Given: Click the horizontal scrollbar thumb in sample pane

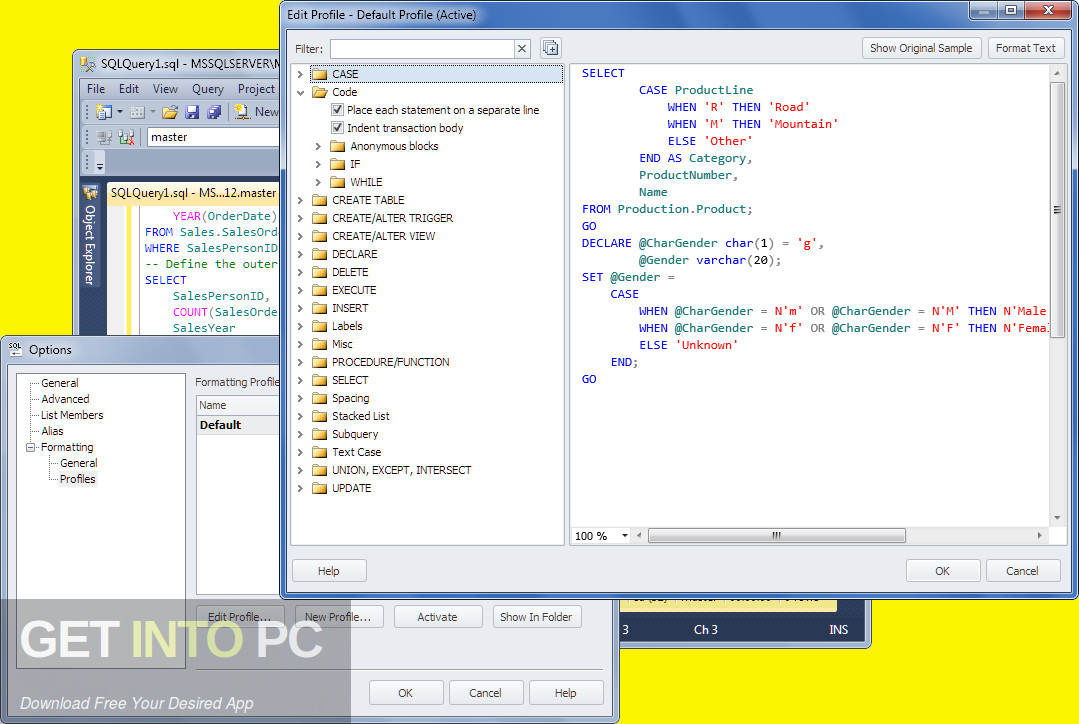Looking at the screenshot, I should 777,535.
